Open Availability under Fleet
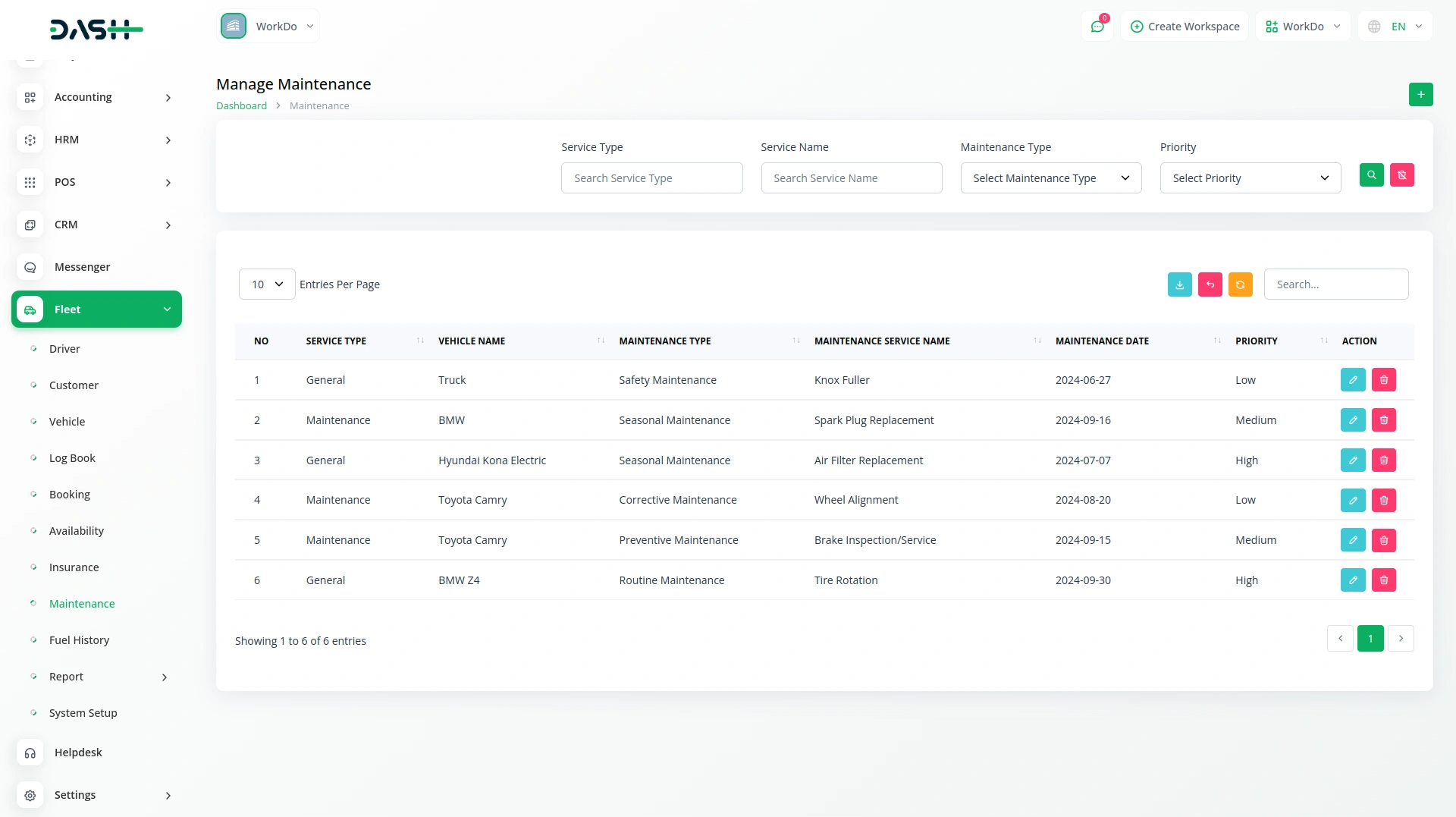This screenshot has height=817, width=1456. click(x=77, y=531)
